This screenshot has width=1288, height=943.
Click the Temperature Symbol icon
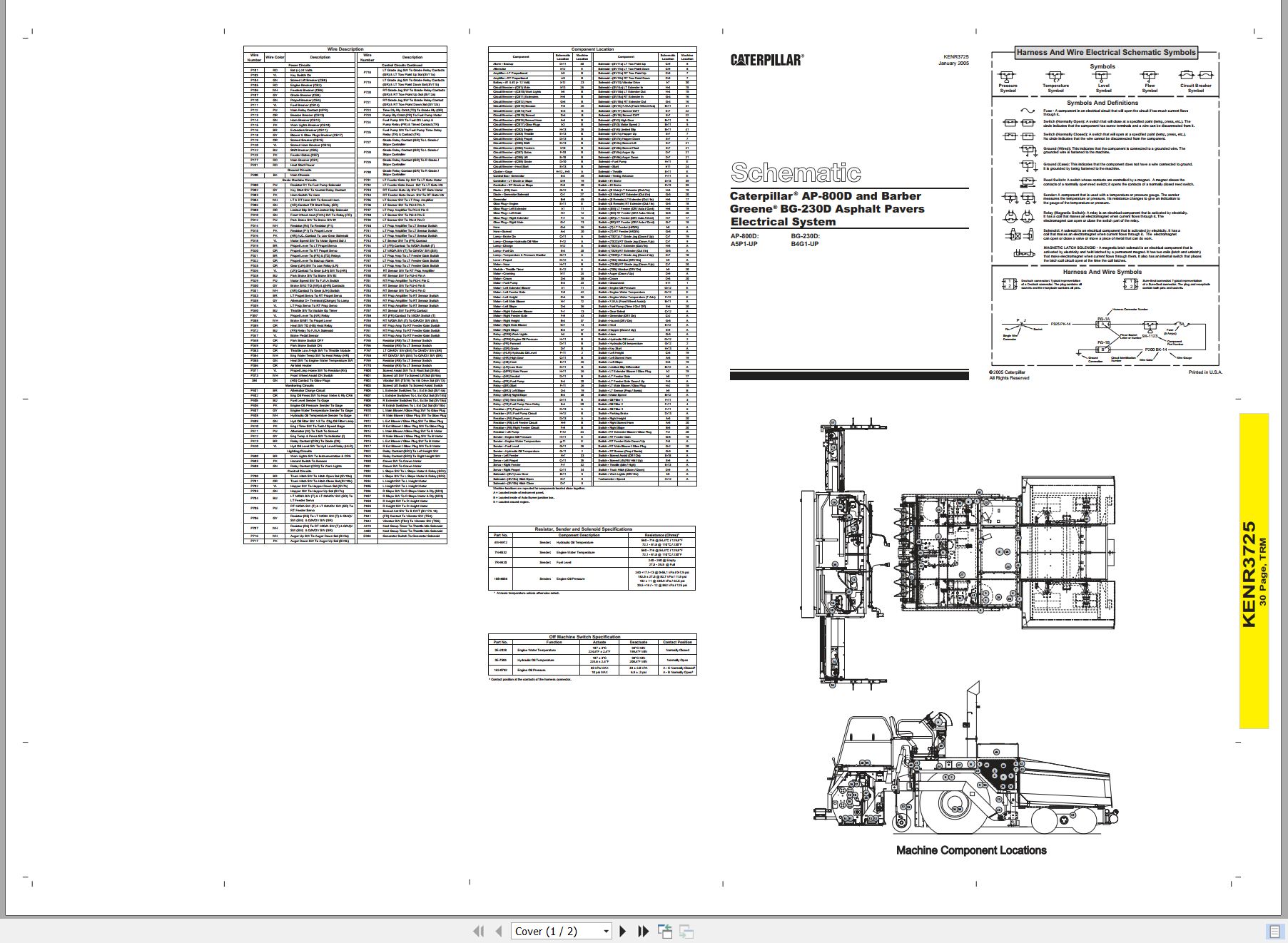pos(1055,76)
